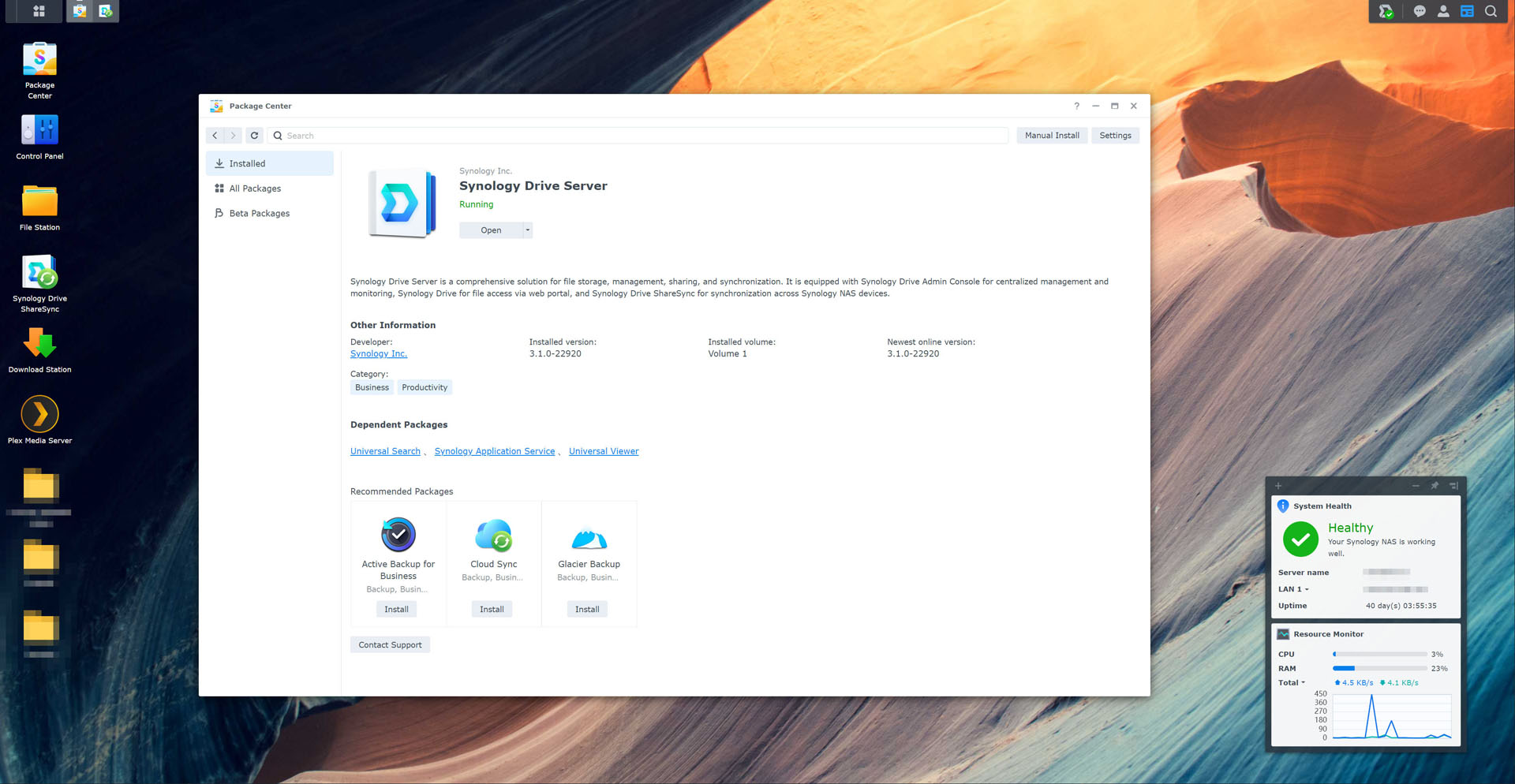
Task: Click Contact Support button
Action: coord(390,644)
